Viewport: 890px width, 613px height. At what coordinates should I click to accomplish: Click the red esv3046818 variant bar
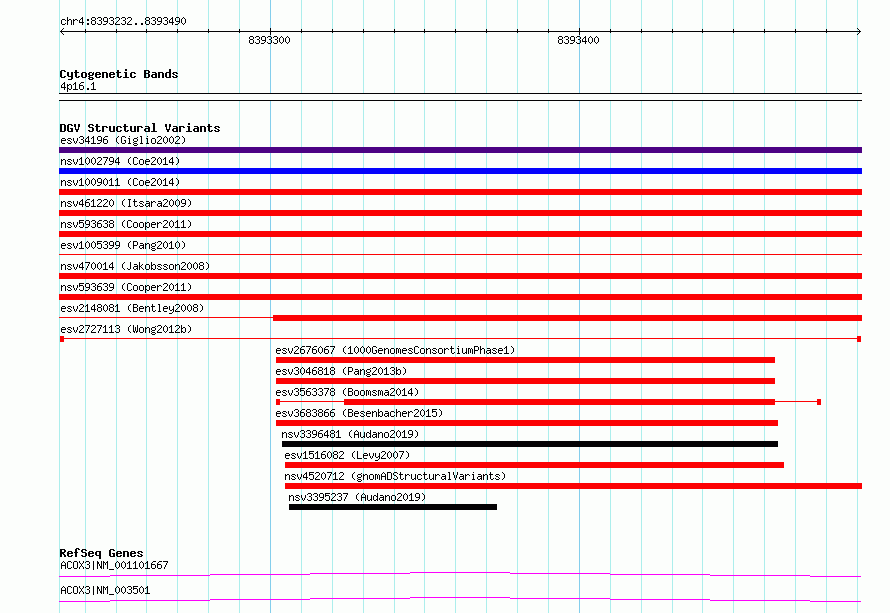(x=526, y=381)
